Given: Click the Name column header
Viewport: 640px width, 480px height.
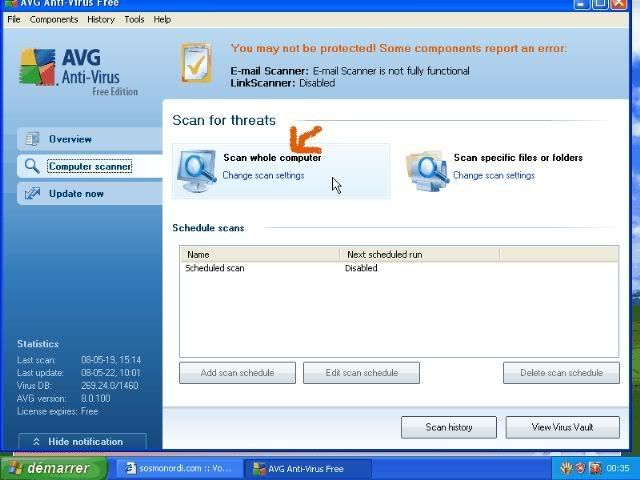Looking at the screenshot, I should 260,255.
